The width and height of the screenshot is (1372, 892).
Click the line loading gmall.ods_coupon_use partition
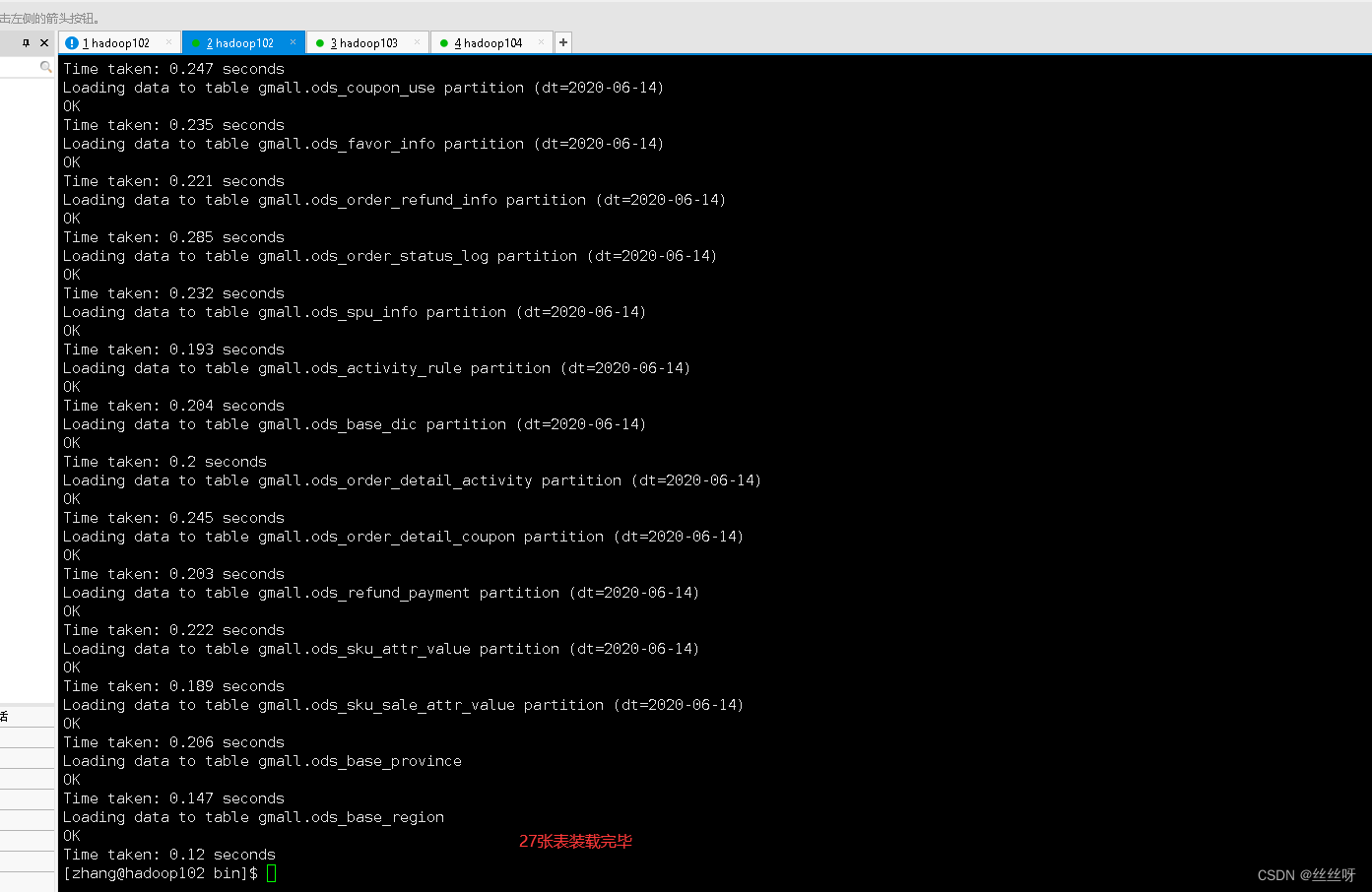[x=363, y=88]
